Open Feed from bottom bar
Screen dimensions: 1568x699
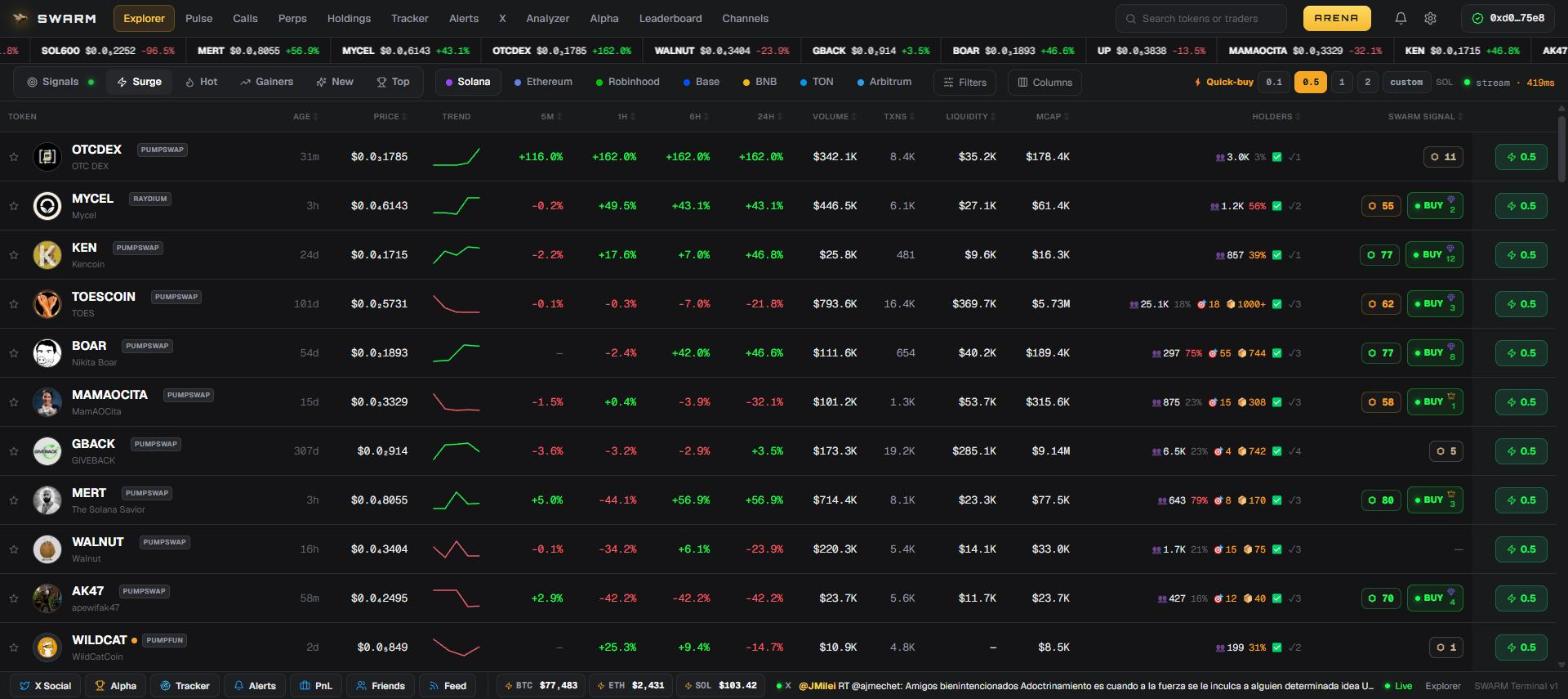coord(447,686)
